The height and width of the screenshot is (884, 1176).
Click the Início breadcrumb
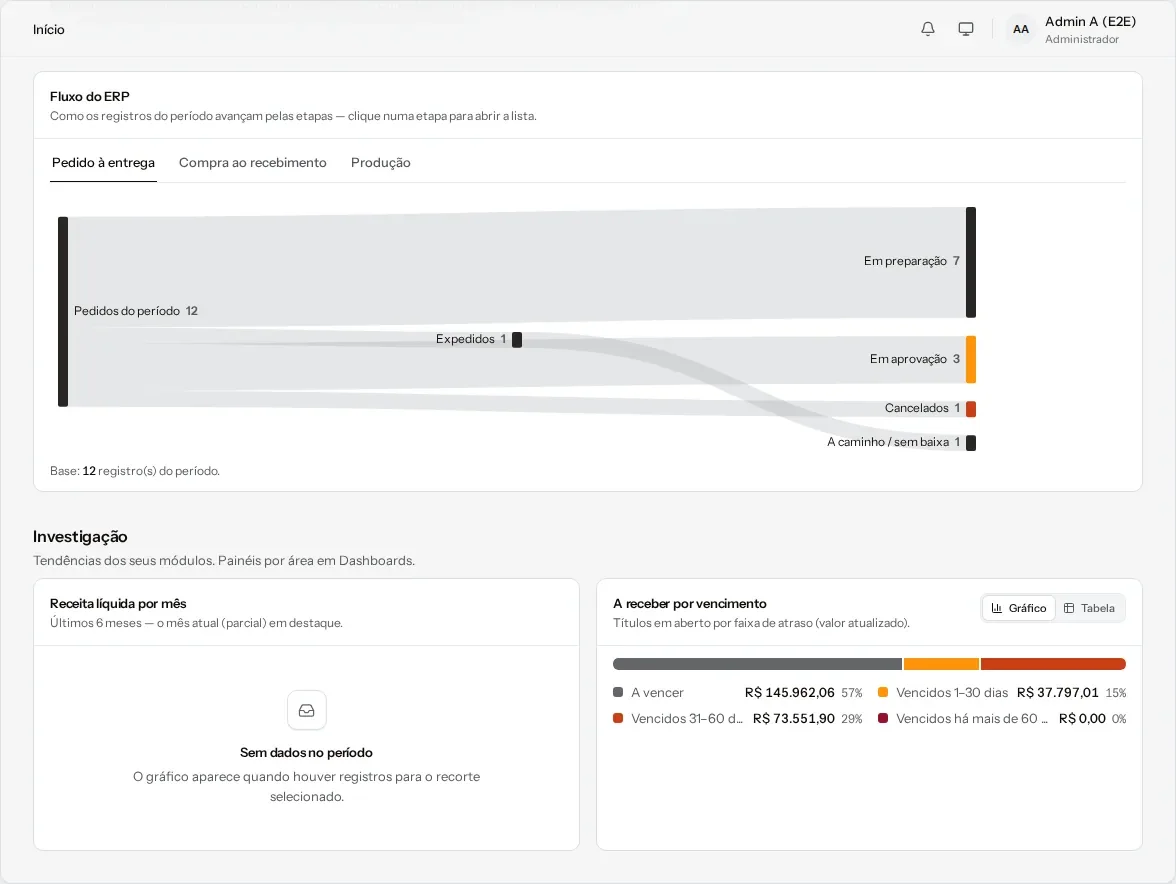tap(49, 29)
